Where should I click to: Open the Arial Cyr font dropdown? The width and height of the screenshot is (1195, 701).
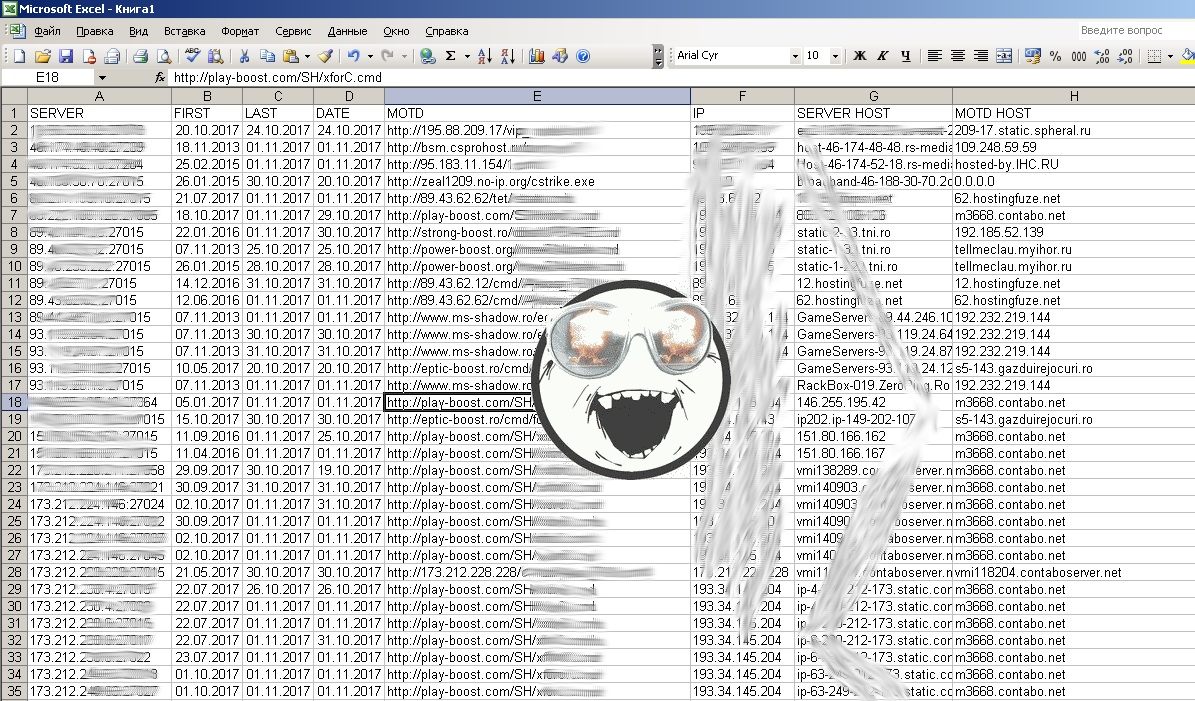[795, 56]
